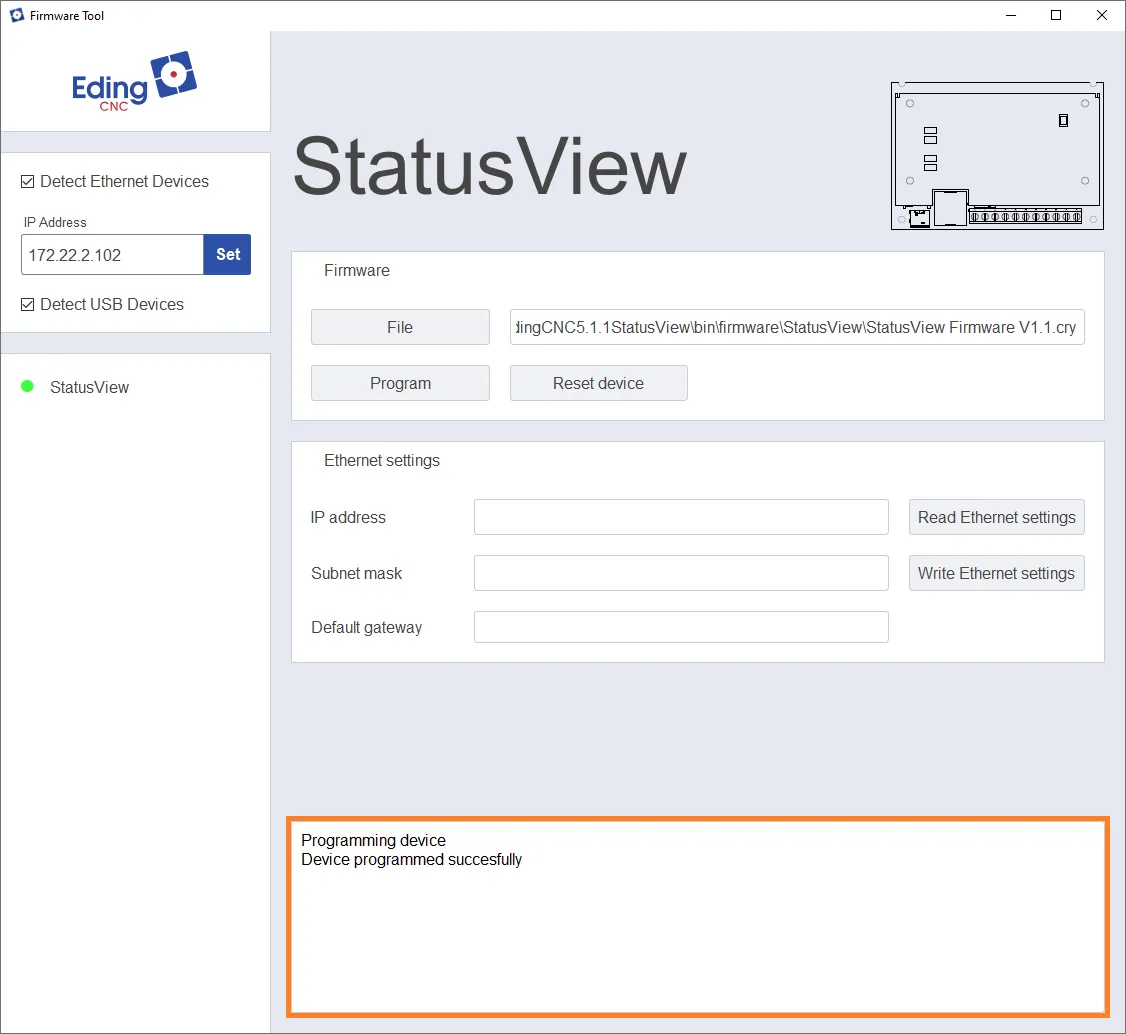Click the green StatusView status indicator dot

[27, 386]
